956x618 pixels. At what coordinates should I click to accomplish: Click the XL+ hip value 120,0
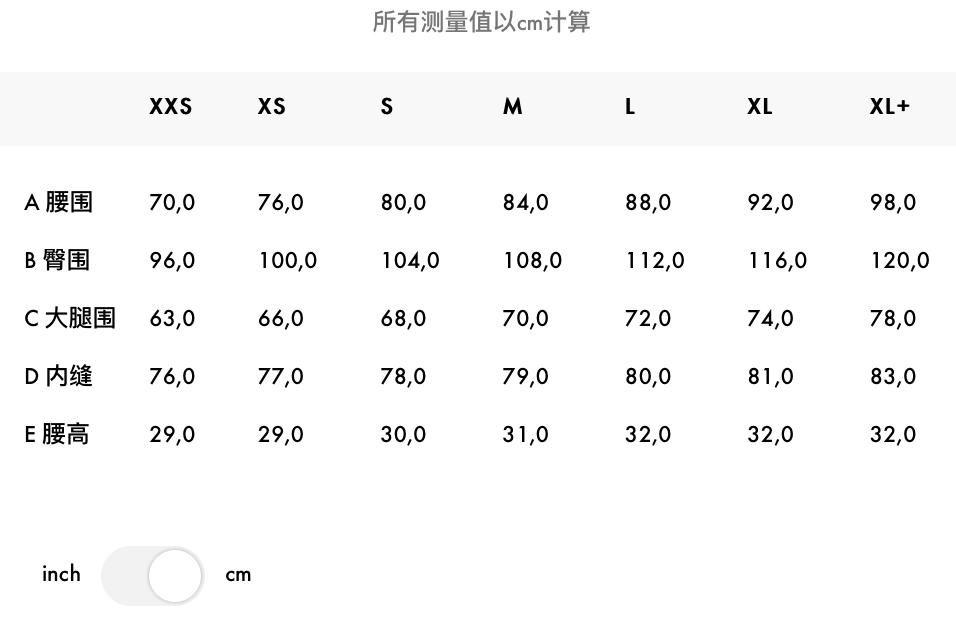point(899,261)
